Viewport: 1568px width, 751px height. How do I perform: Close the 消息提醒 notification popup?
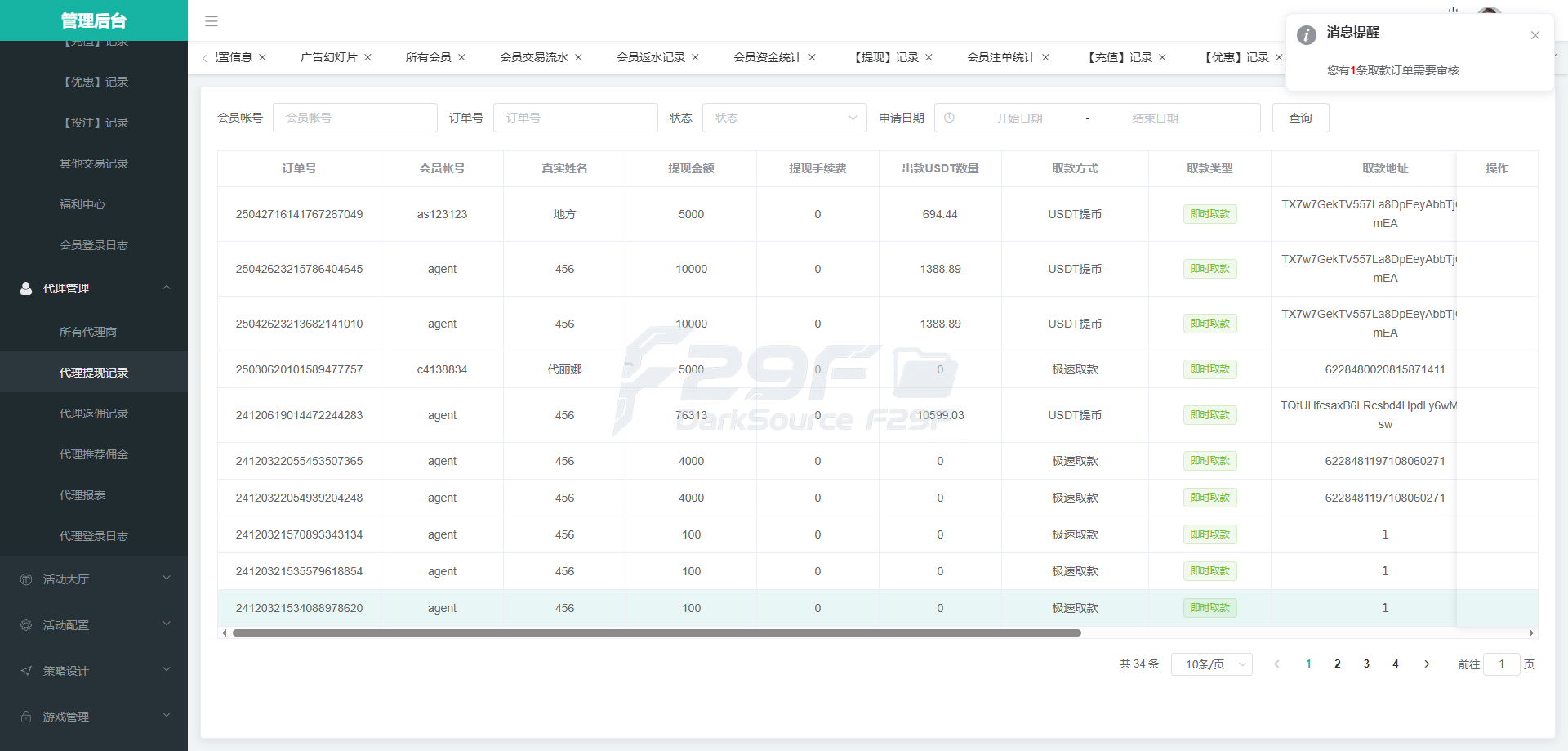point(1535,35)
